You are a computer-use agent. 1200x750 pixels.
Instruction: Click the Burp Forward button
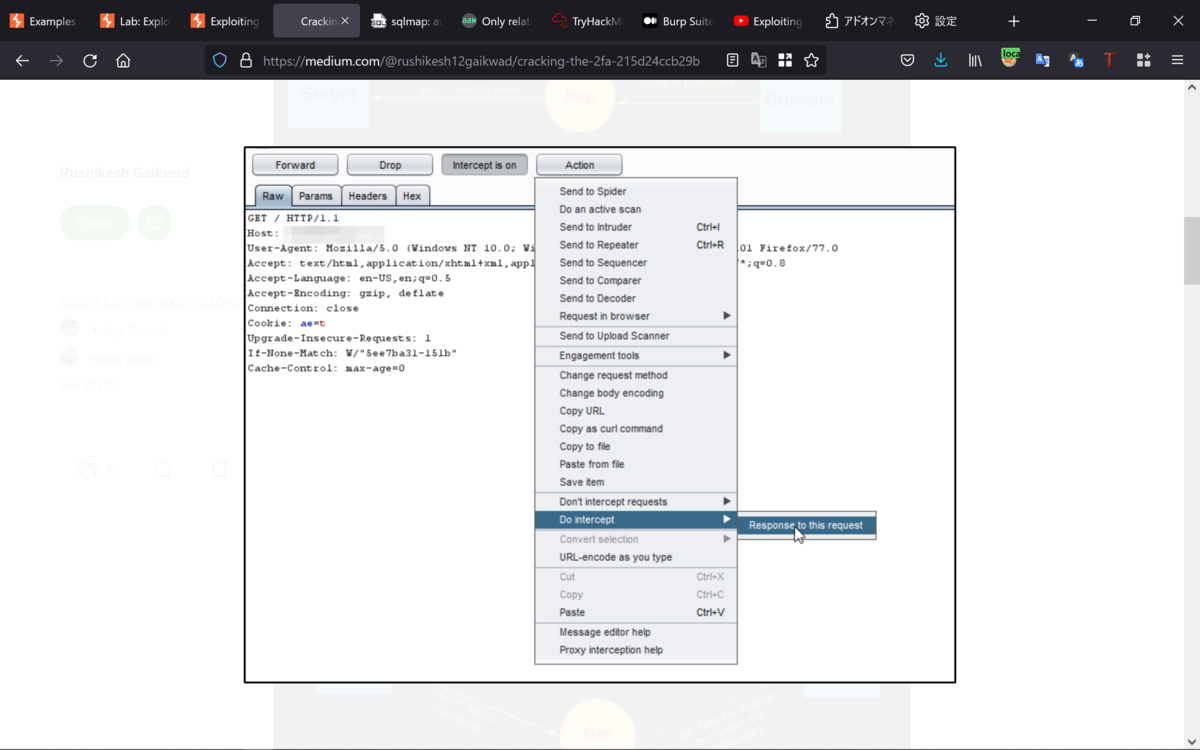295,165
